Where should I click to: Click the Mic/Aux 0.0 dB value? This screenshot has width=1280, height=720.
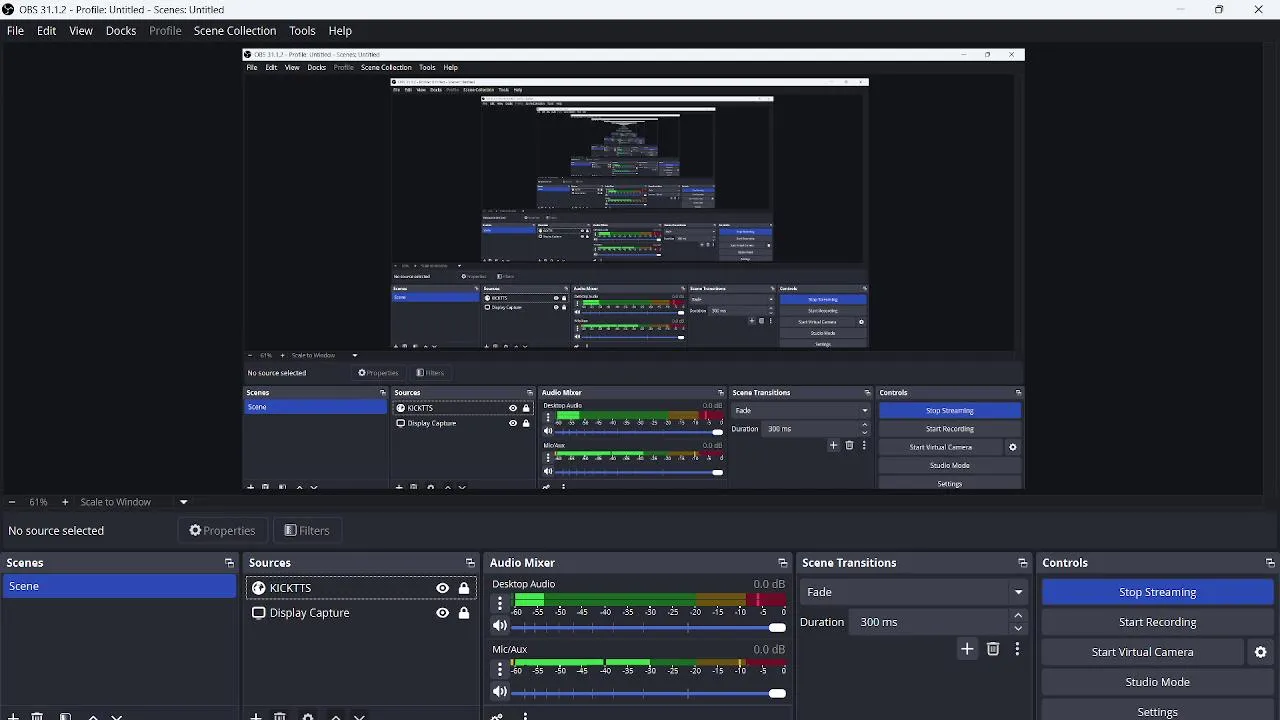769,649
